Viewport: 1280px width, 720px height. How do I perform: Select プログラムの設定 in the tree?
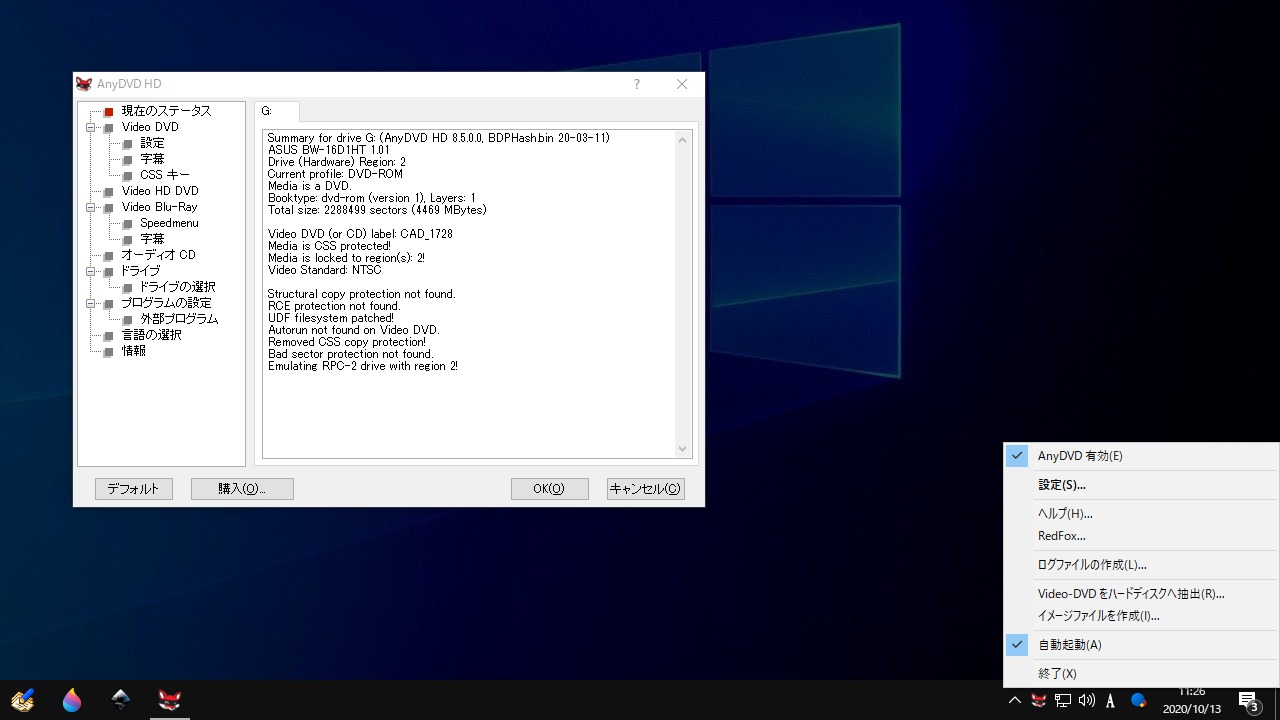click(x=166, y=303)
